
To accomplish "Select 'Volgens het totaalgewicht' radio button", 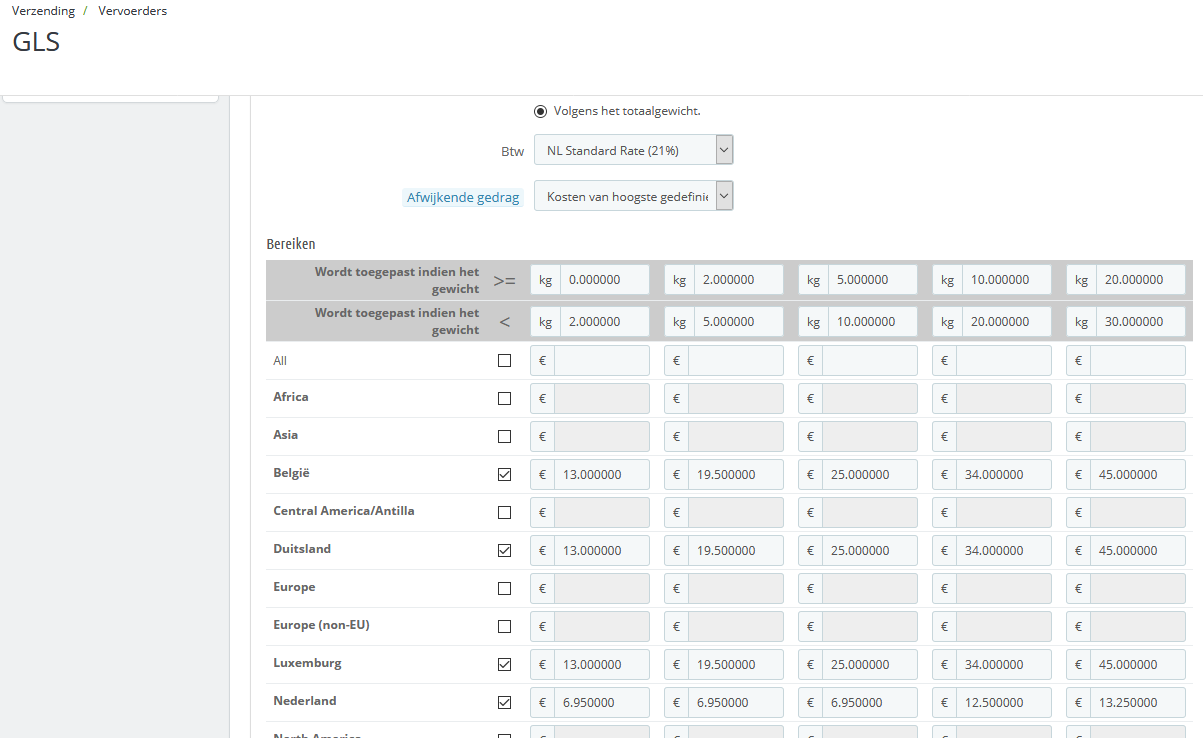I will (x=541, y=111).
